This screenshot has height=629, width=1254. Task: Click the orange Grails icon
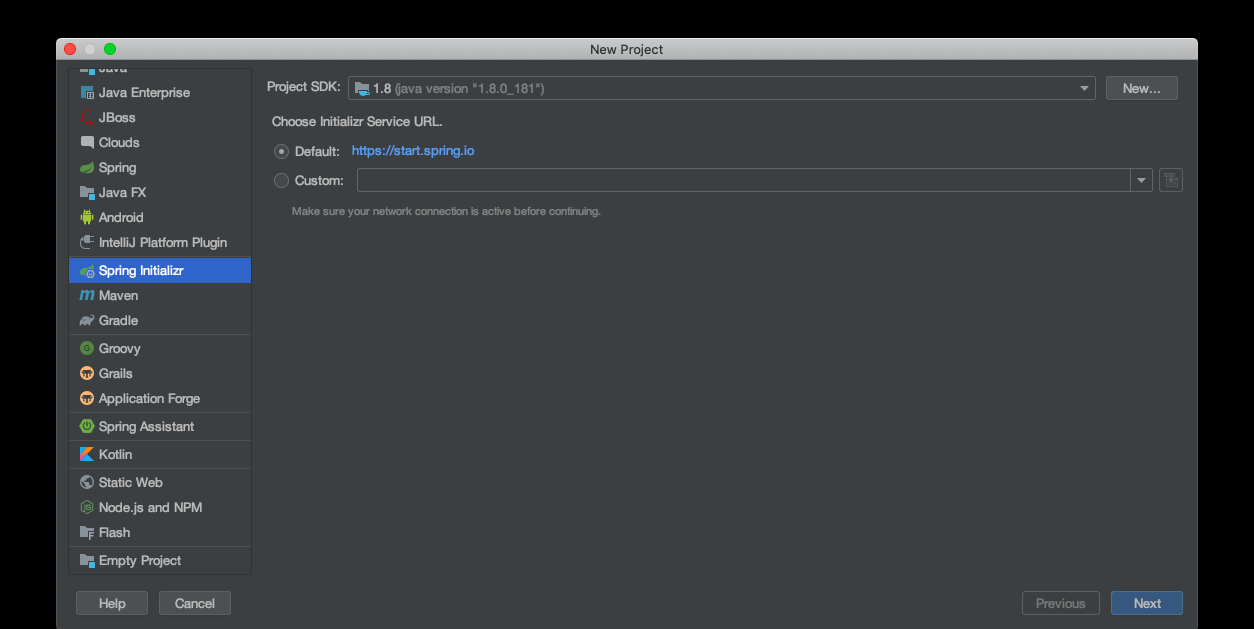(87, 374)
